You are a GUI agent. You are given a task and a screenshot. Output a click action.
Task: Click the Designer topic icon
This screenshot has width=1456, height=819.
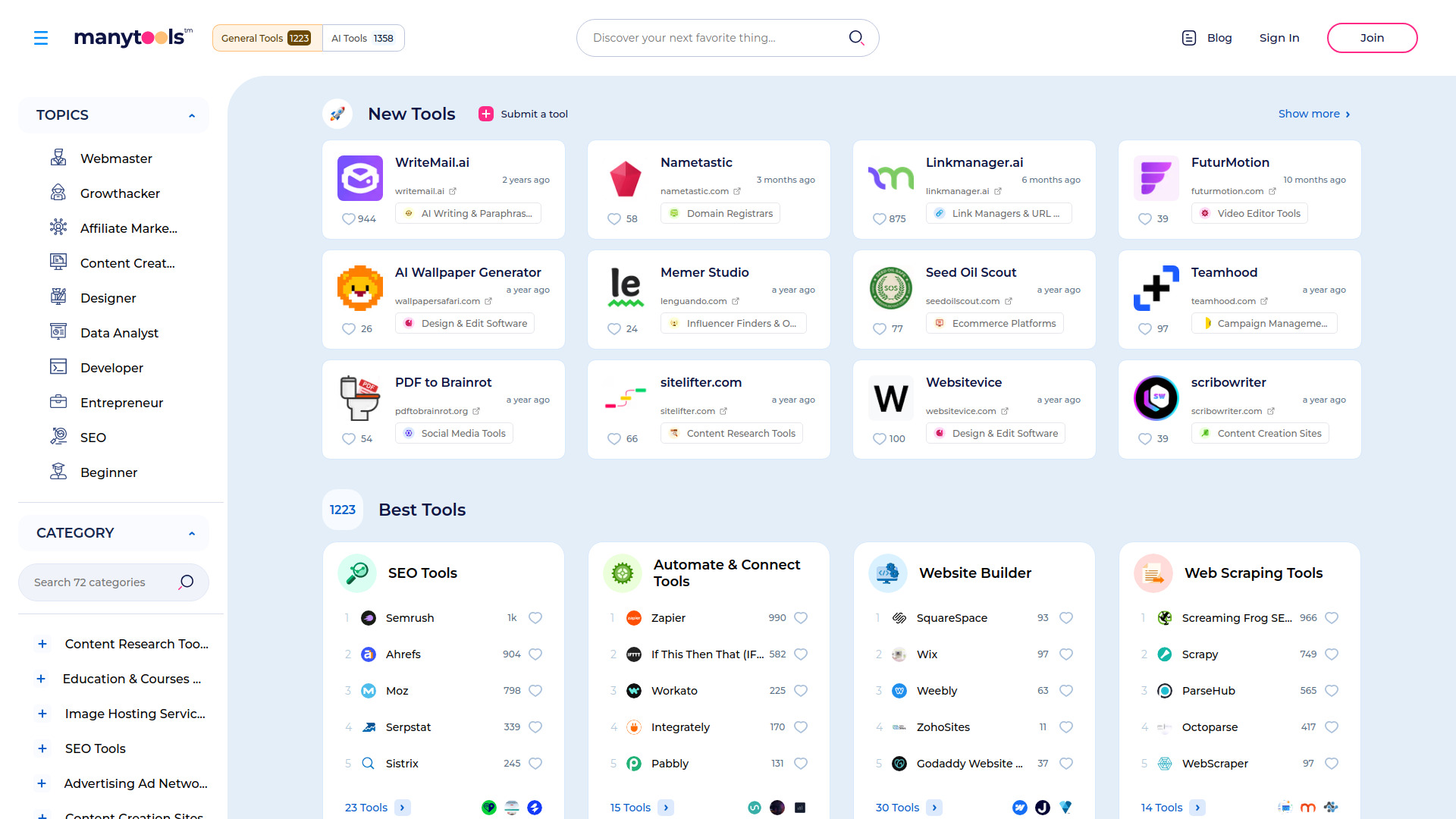[x=58, y=297]
